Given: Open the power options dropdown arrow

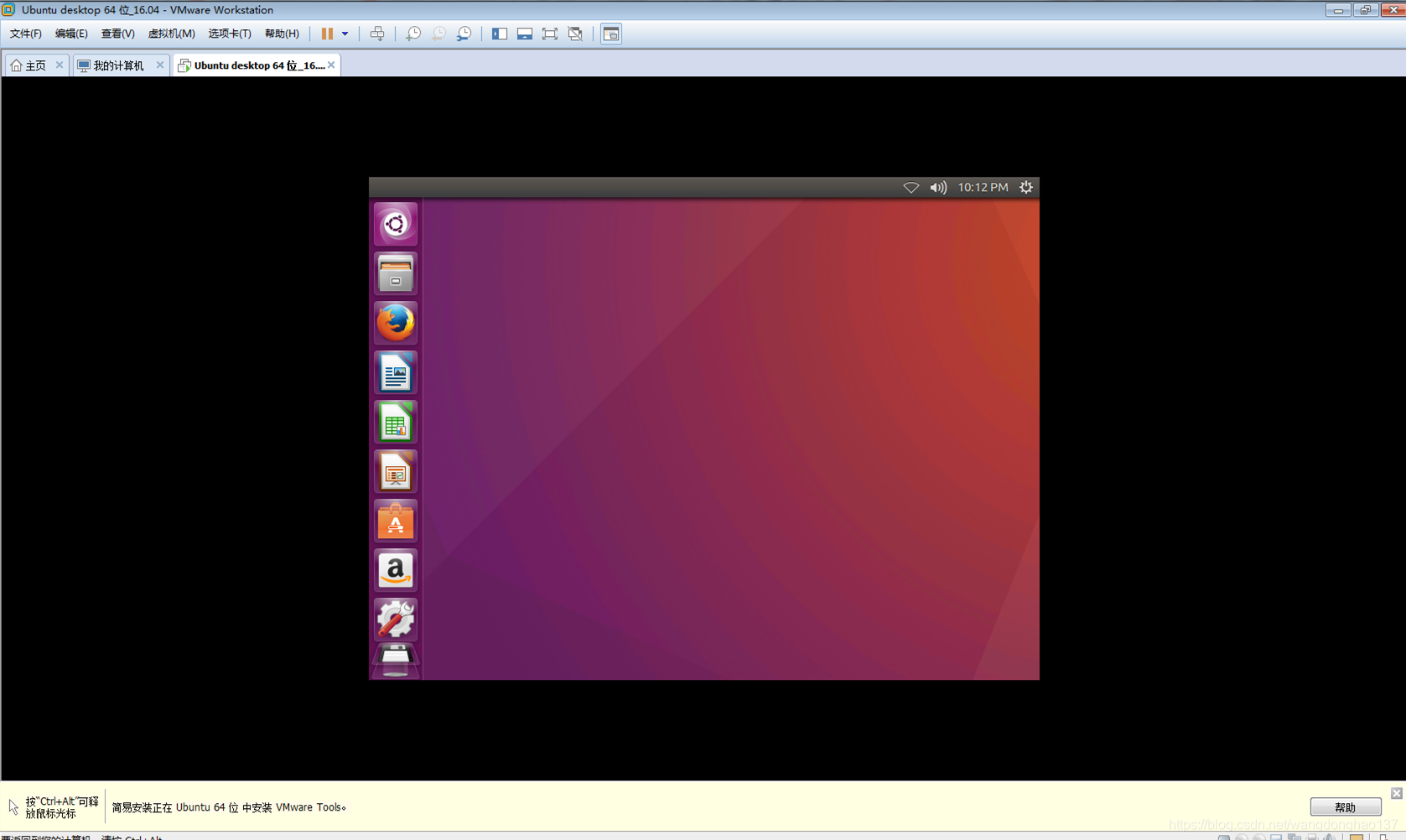Looking at the screenshot, I should click(345, 34).
